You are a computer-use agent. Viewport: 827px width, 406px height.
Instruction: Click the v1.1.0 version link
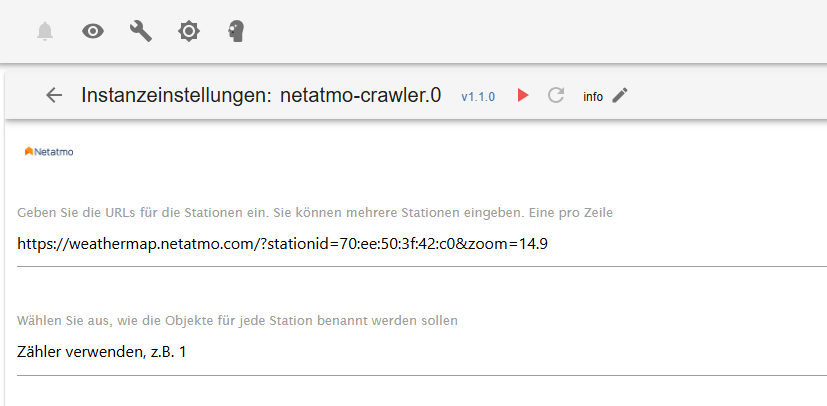point(478,97)
